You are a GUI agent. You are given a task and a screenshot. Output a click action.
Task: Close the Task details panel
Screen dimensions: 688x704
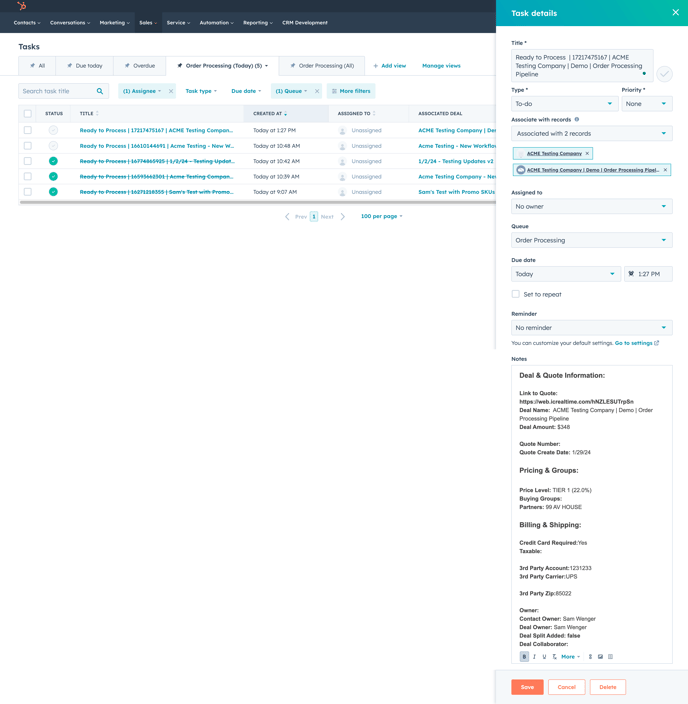point(675,13)
